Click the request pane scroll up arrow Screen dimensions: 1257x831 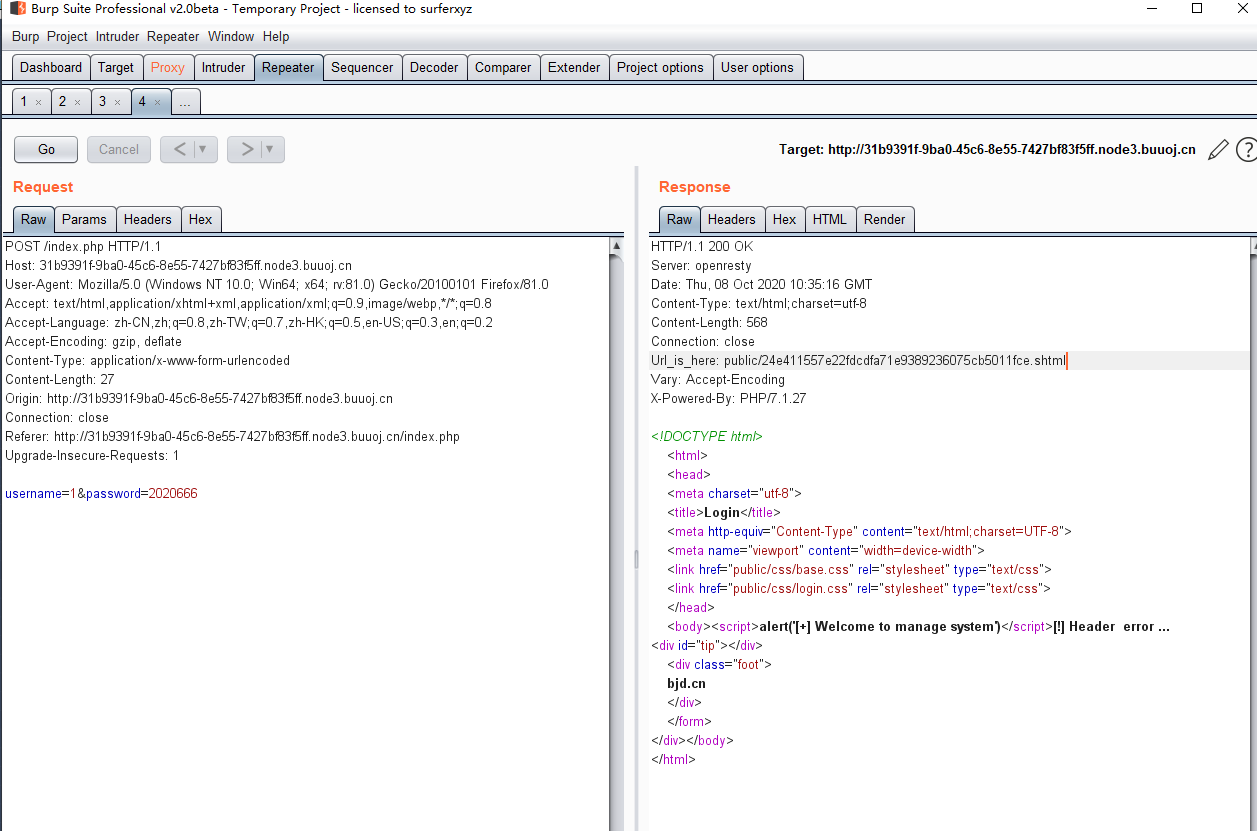point(617,246)
